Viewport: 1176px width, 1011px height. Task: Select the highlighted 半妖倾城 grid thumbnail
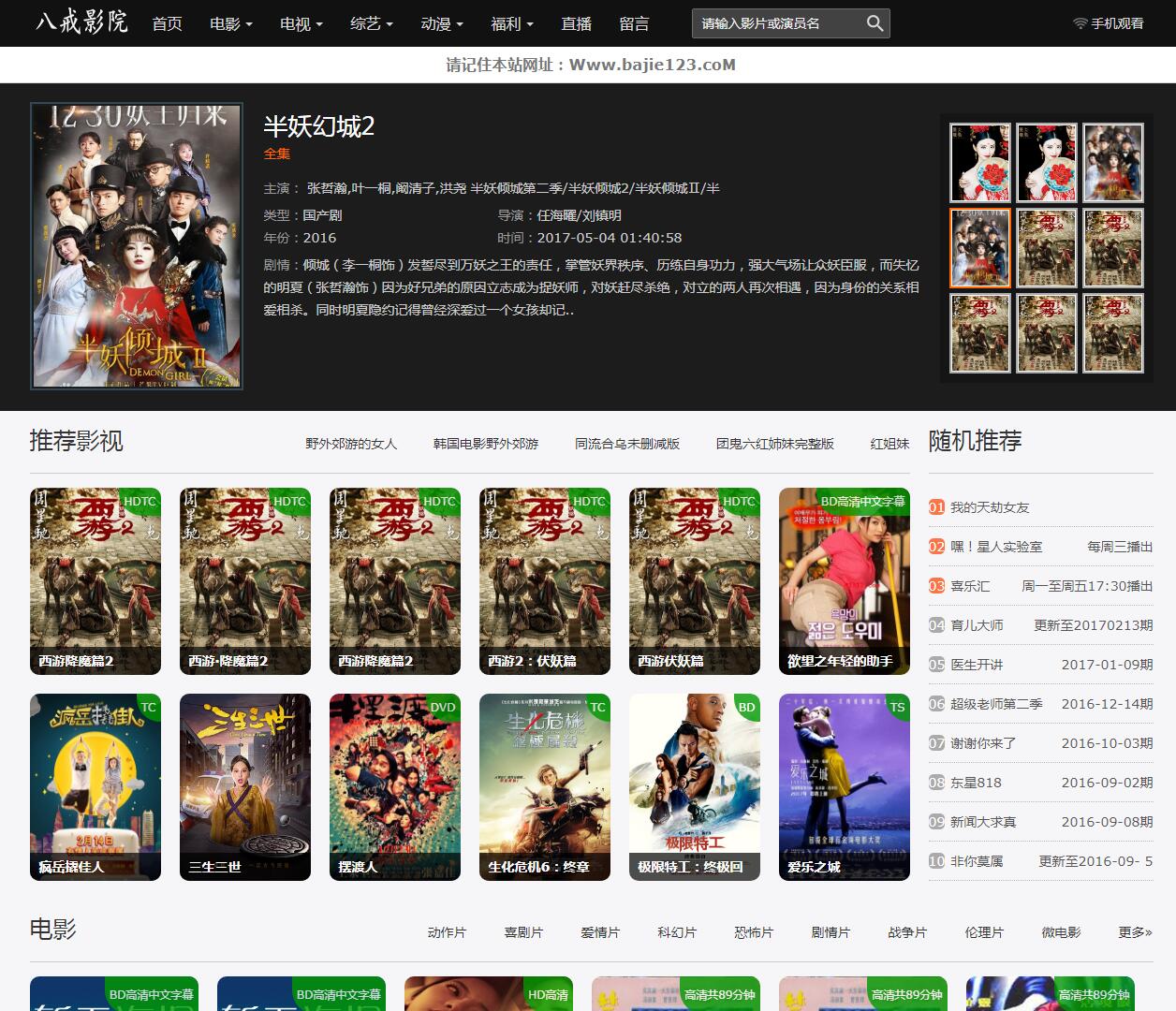pyautogui.click(x=980, y=247)
